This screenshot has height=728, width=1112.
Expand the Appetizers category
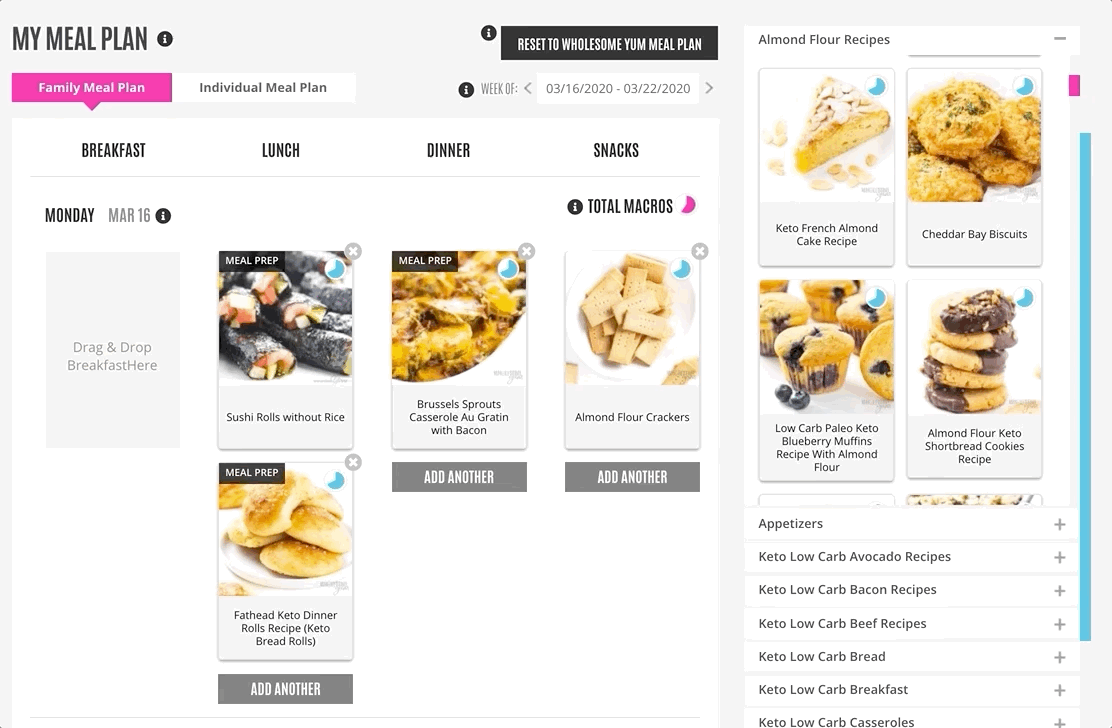[x=1060, y=524]
